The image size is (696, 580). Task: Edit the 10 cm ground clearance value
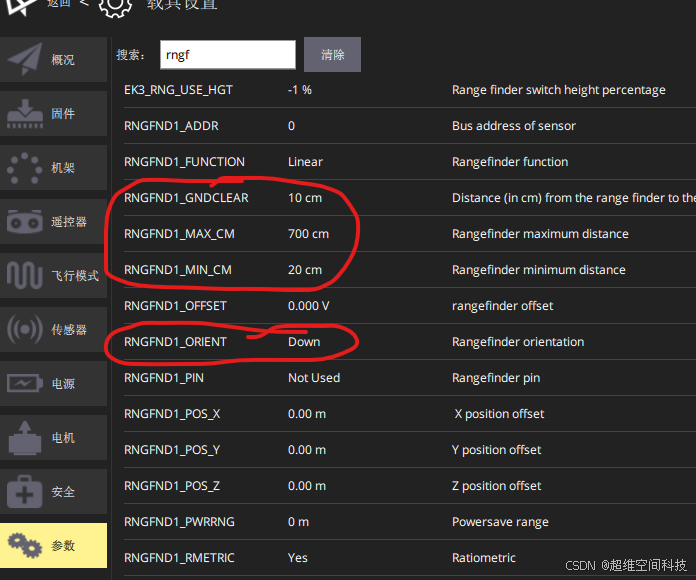coord(305,198)
